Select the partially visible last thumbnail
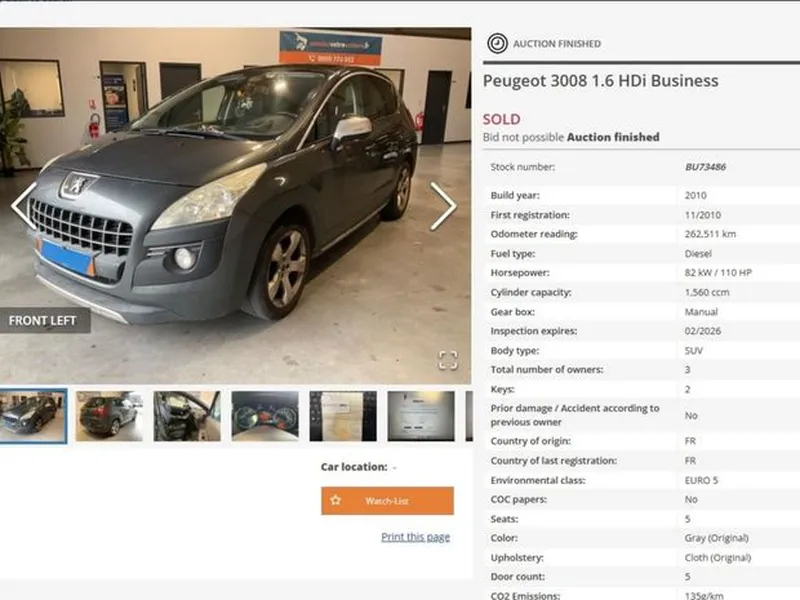The width and height of the screenshot is (800, 600). click(469, 416)
